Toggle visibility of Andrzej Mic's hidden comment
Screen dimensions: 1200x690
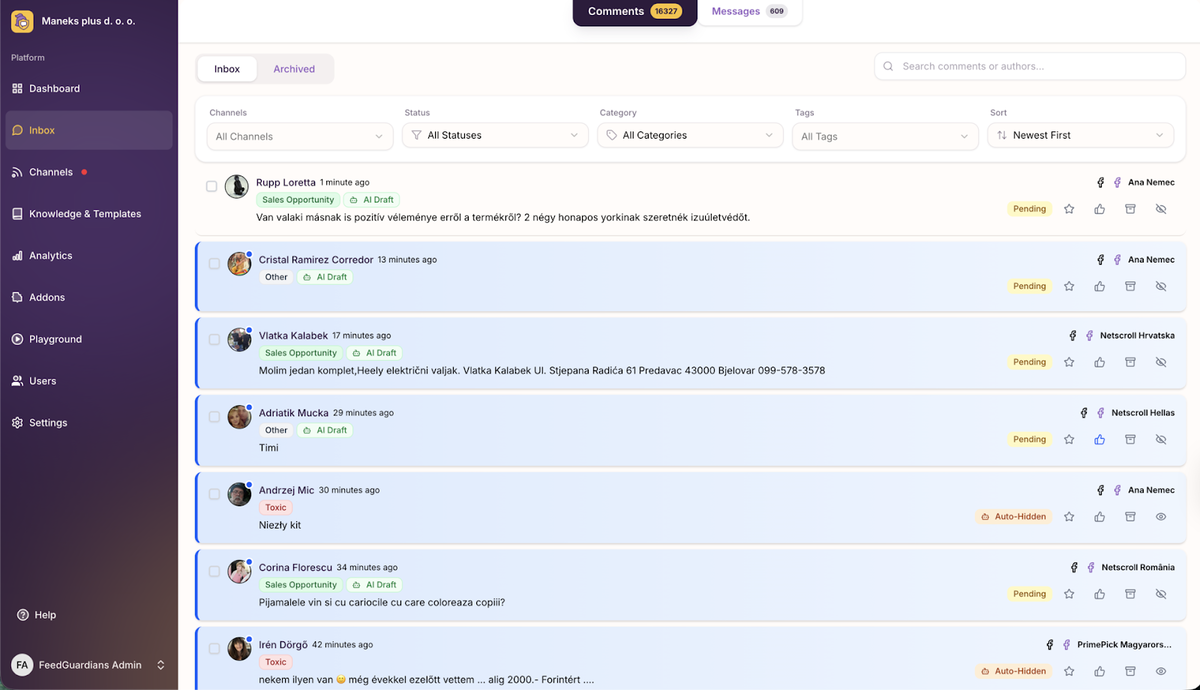(x=1160, y=516)
